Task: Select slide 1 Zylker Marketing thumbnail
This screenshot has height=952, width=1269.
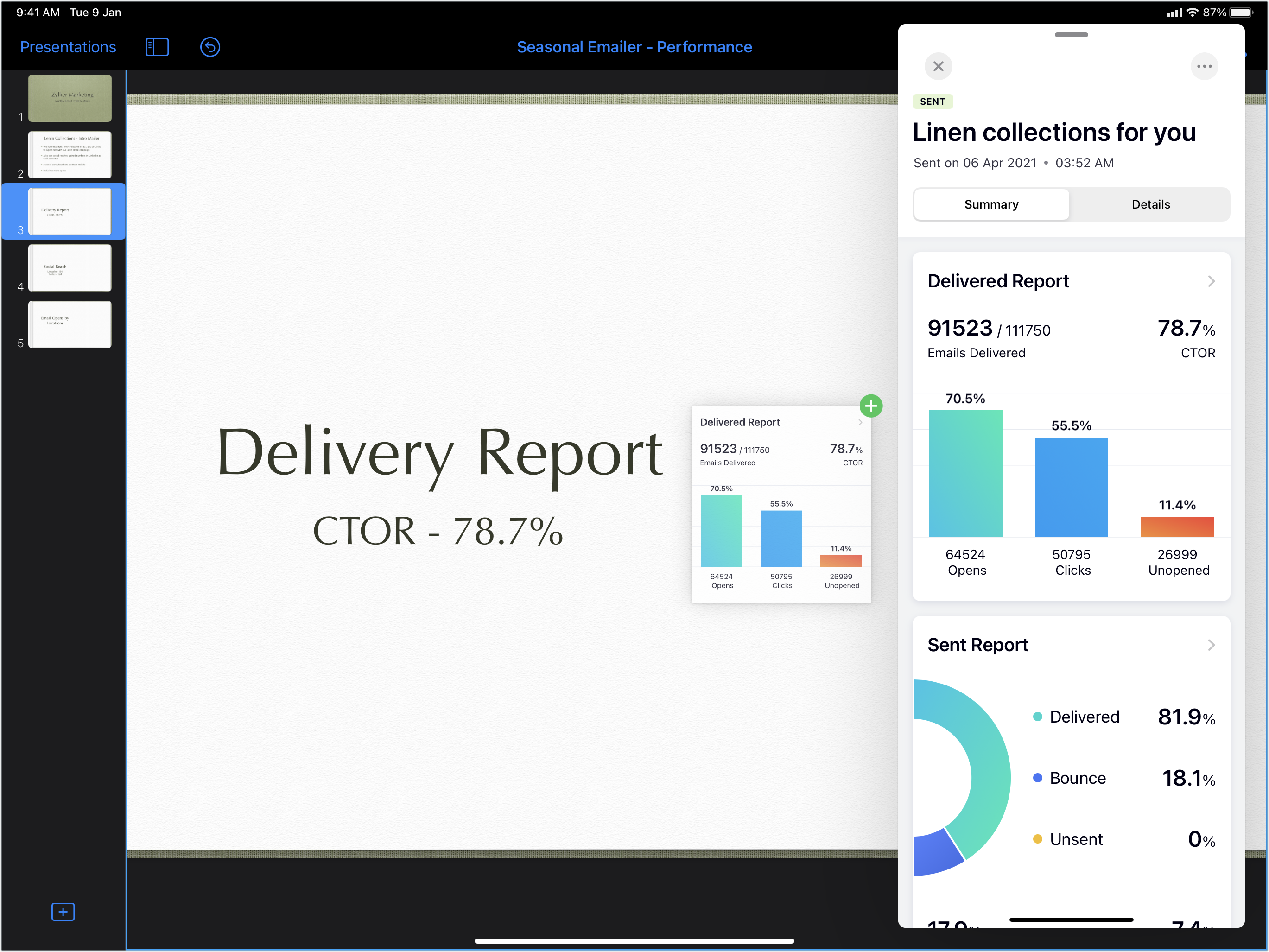Action: [x=70, y=98]
